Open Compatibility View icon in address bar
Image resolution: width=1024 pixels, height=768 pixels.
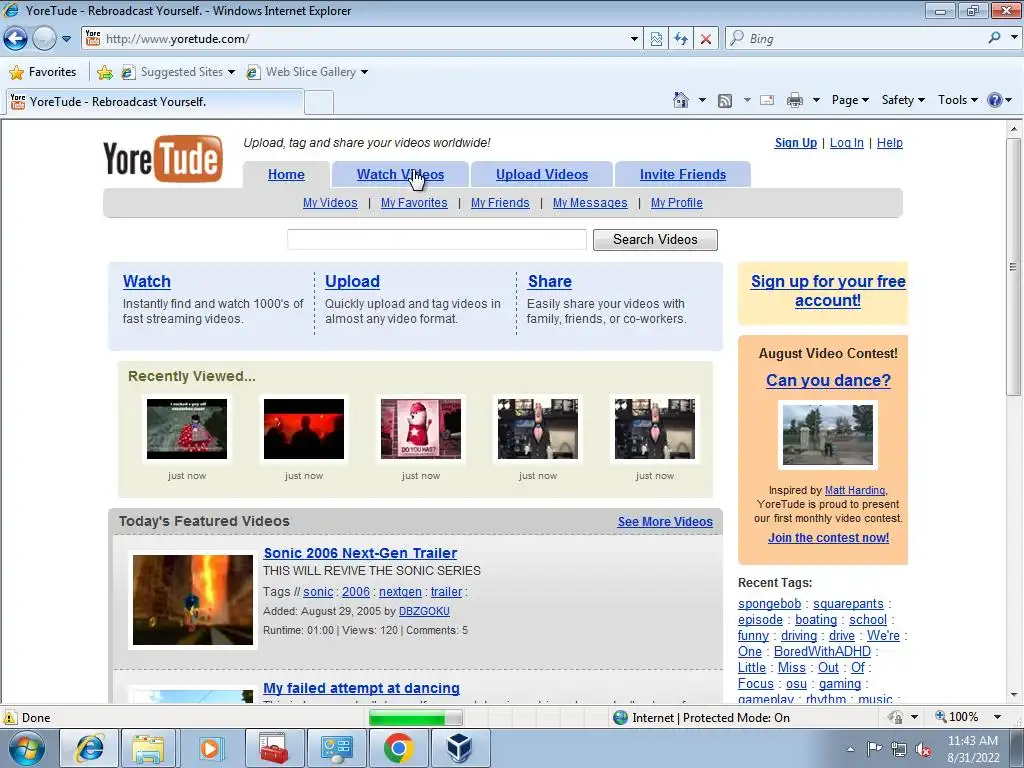(656, 39)
